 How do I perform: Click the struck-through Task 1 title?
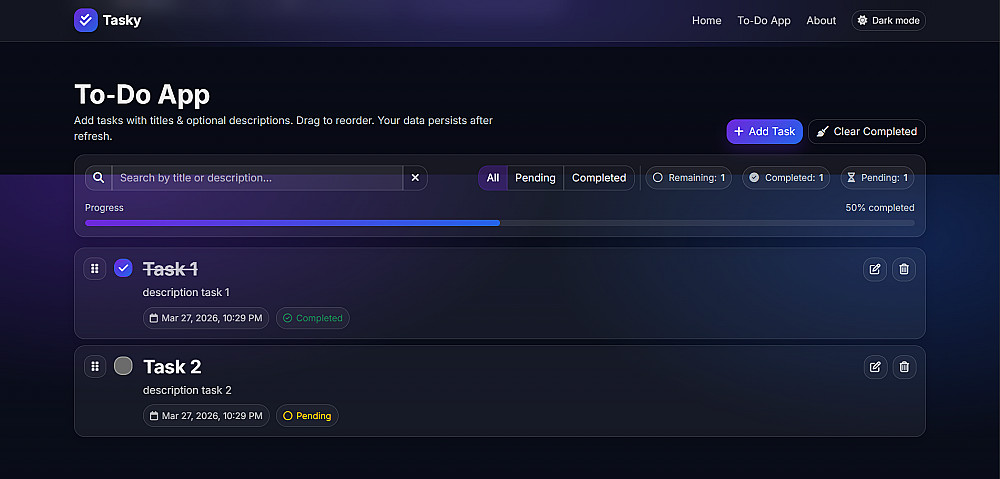[170, 269]
